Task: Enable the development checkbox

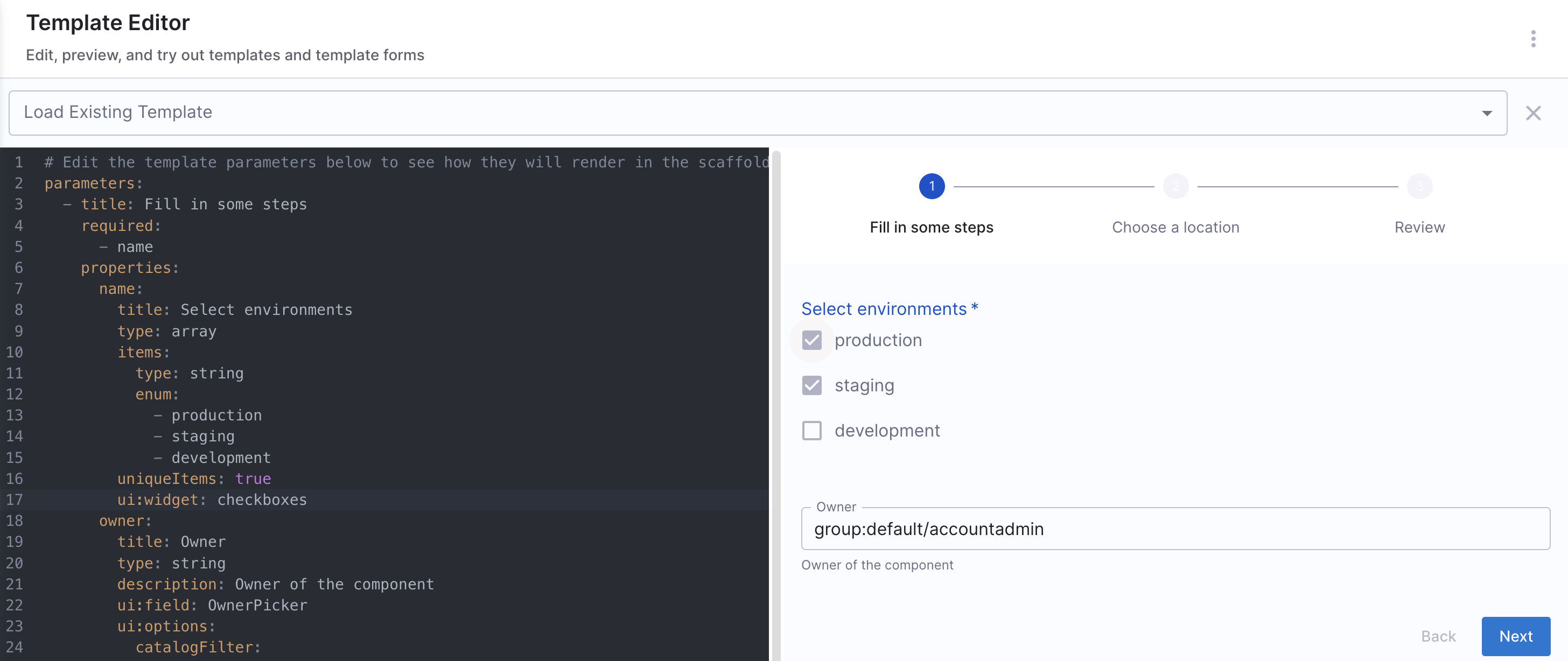Action: click(x=811, y=430)
